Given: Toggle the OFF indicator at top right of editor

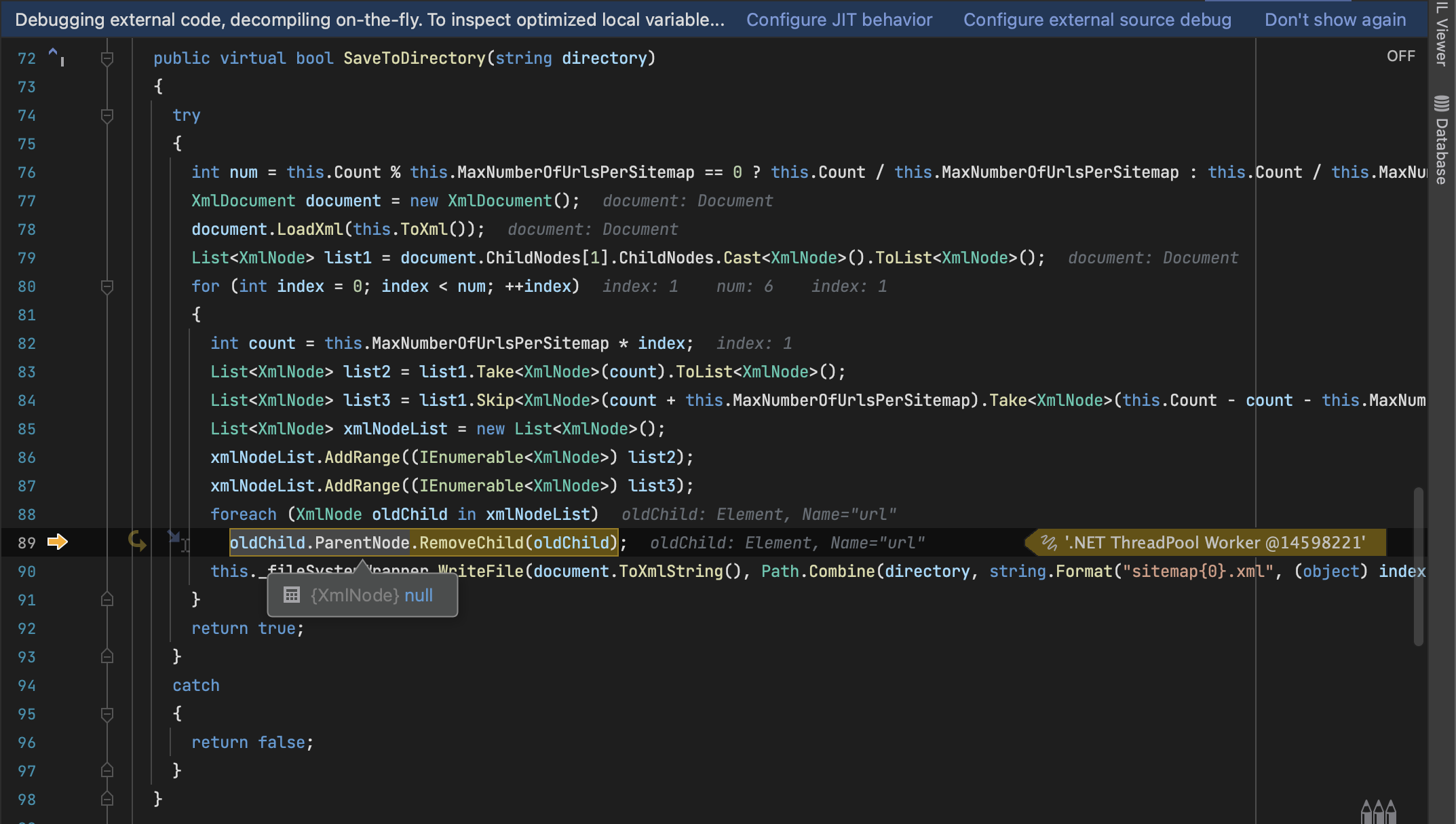Looking at the screenshot, I should coord(1400,56).
